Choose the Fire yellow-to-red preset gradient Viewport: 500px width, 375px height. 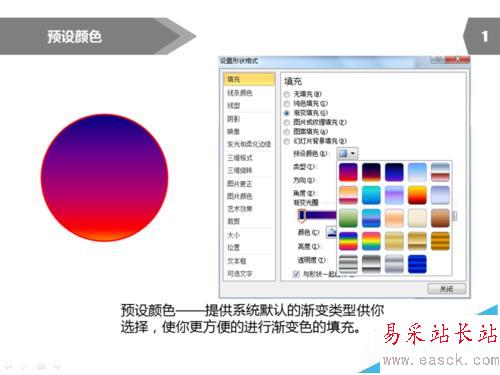(417, 195)
